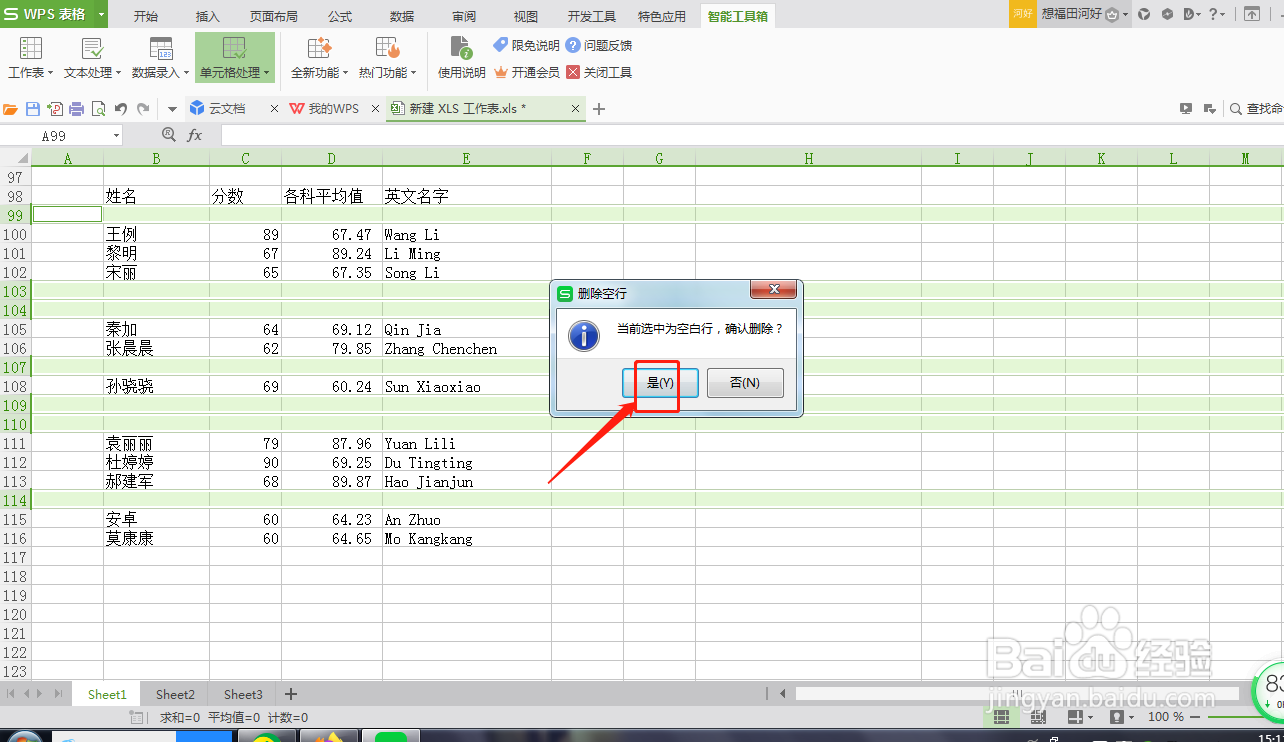The image size is (1284, 742).
Task: Switch to the 数据 ribbon tab
Action: [x=402, y=16]
